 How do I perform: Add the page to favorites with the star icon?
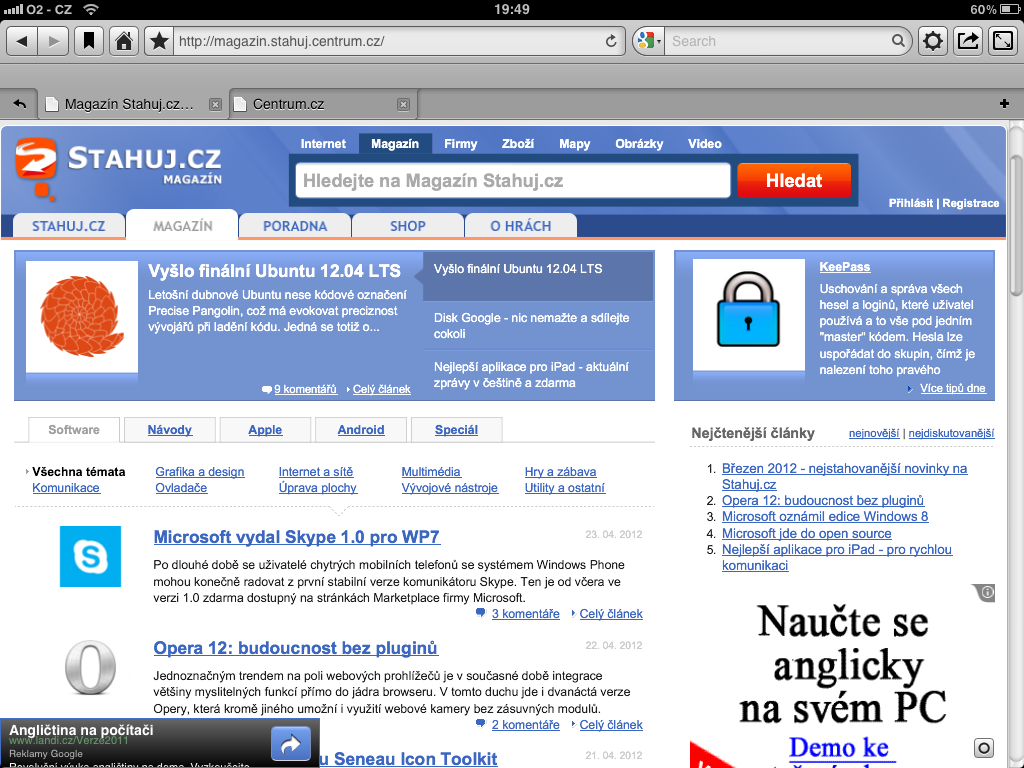(x=159, y=41)
